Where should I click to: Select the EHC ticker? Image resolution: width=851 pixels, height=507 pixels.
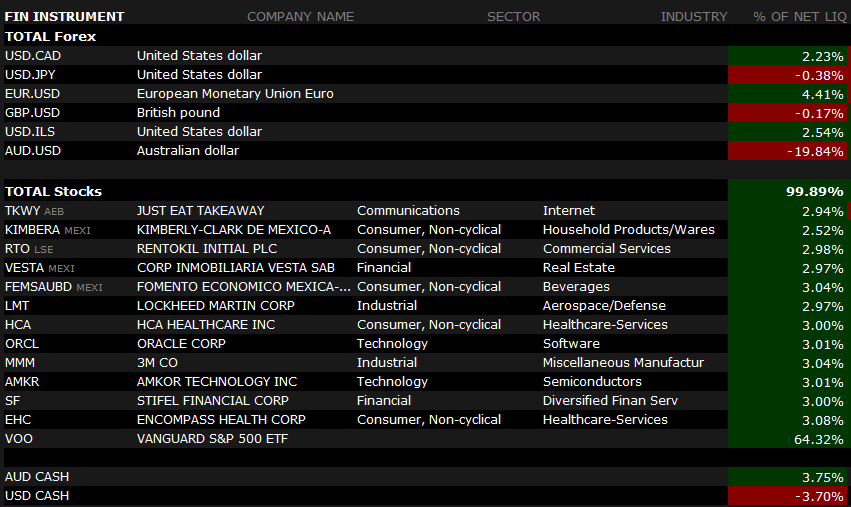(x=18, y=420)
